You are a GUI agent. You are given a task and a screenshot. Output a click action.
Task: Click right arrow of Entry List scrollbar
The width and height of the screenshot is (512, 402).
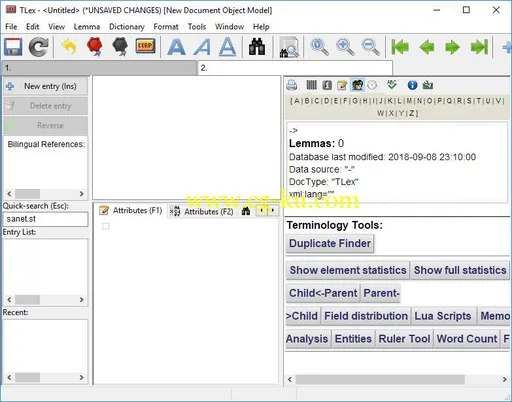point(81,300)
